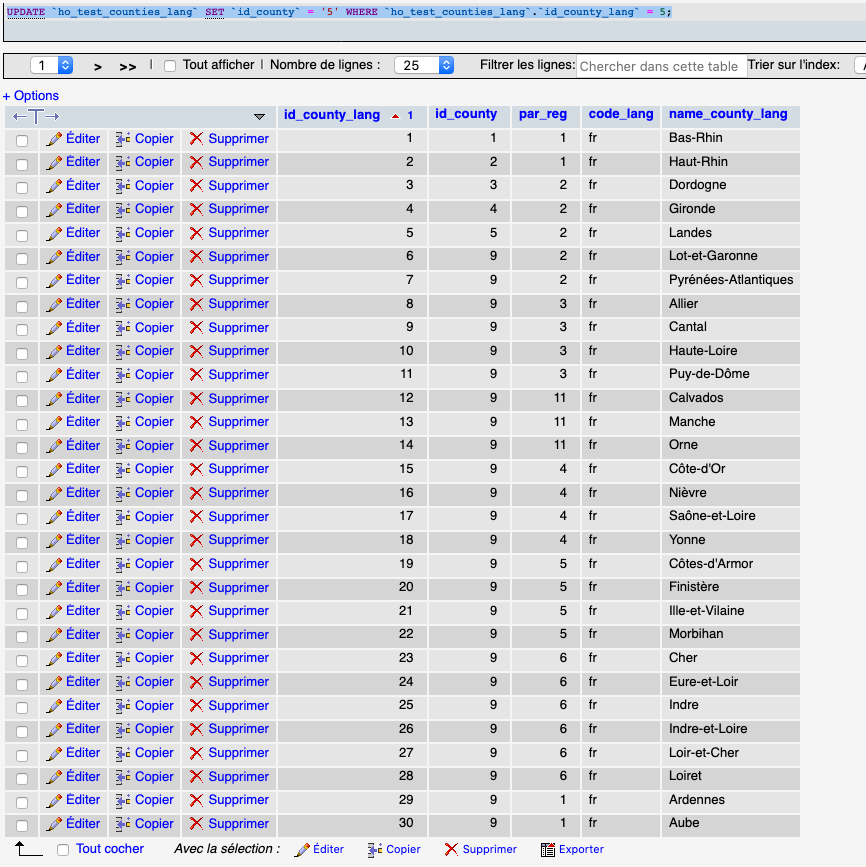Click bottom Supprimer for the selection
866x867 pixels.
489,849
